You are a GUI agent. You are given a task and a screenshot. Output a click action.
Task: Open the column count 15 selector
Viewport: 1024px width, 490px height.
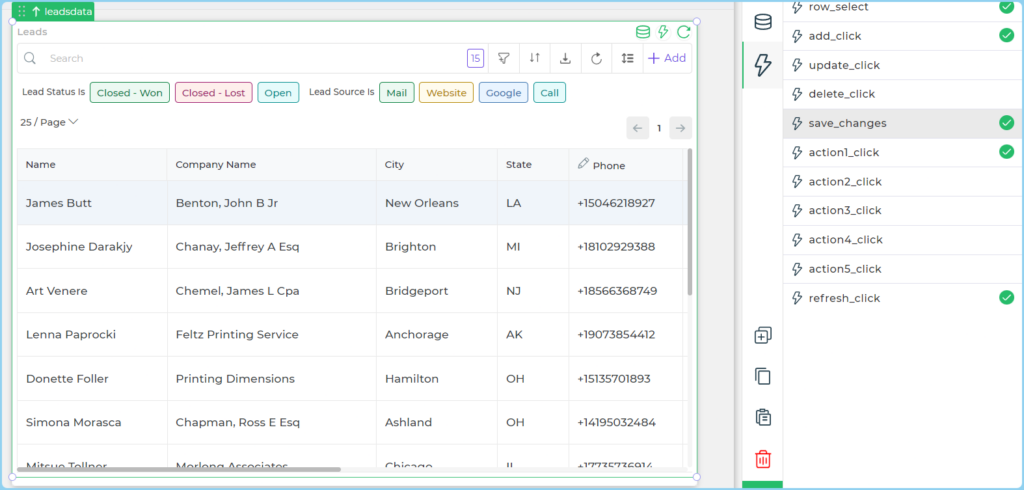[x=475, y=58]
